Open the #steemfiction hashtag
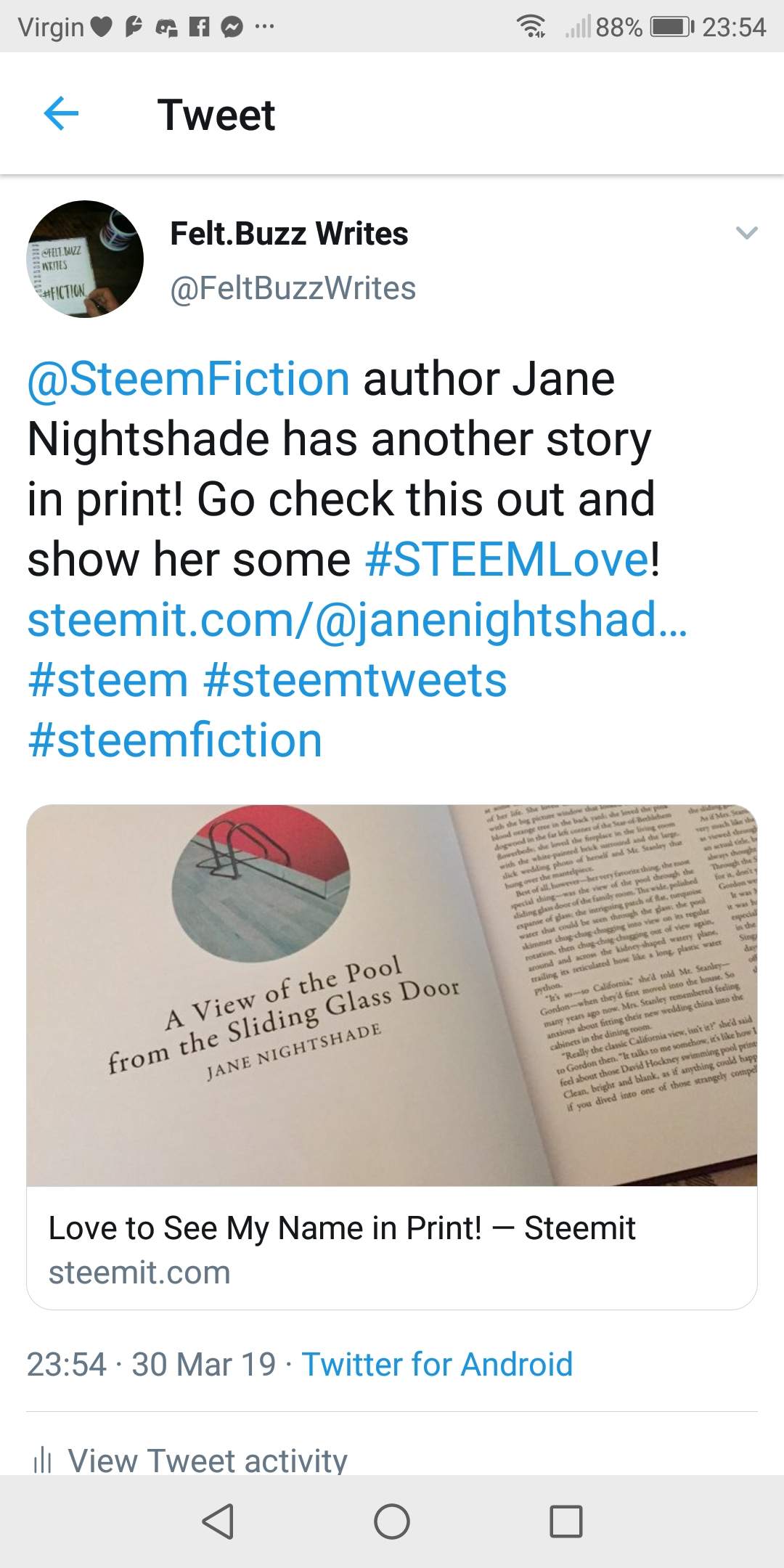The width and height of the screenshot is (784, 1568). [175, 740]
